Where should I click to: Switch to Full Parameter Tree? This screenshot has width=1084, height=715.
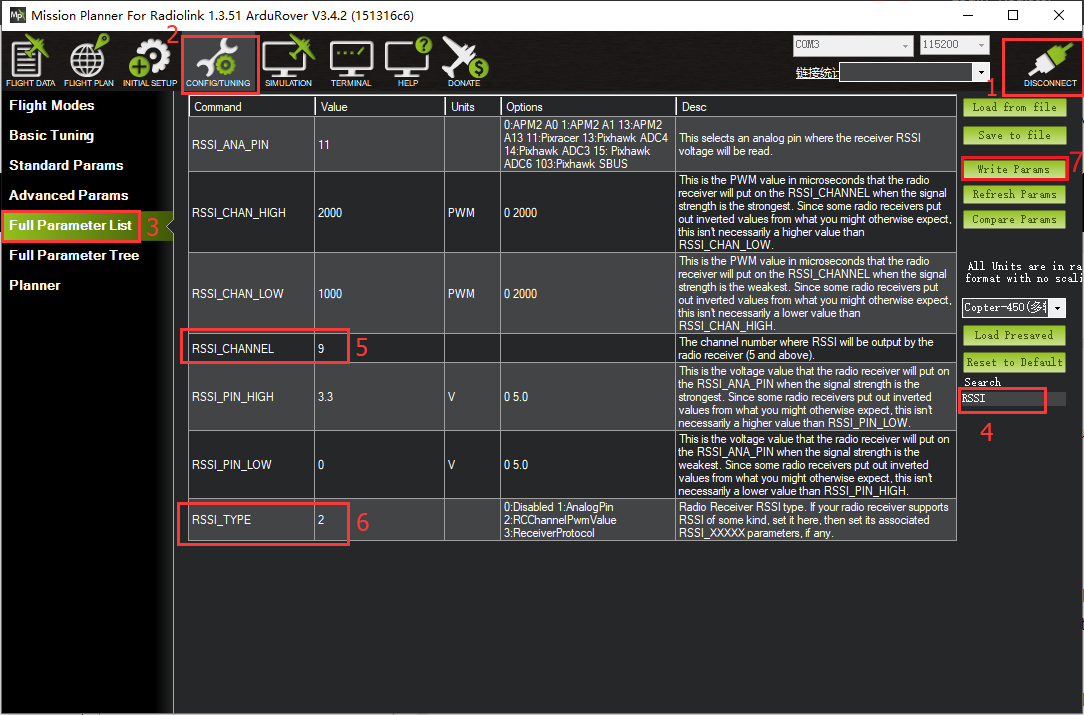point(74,255)
